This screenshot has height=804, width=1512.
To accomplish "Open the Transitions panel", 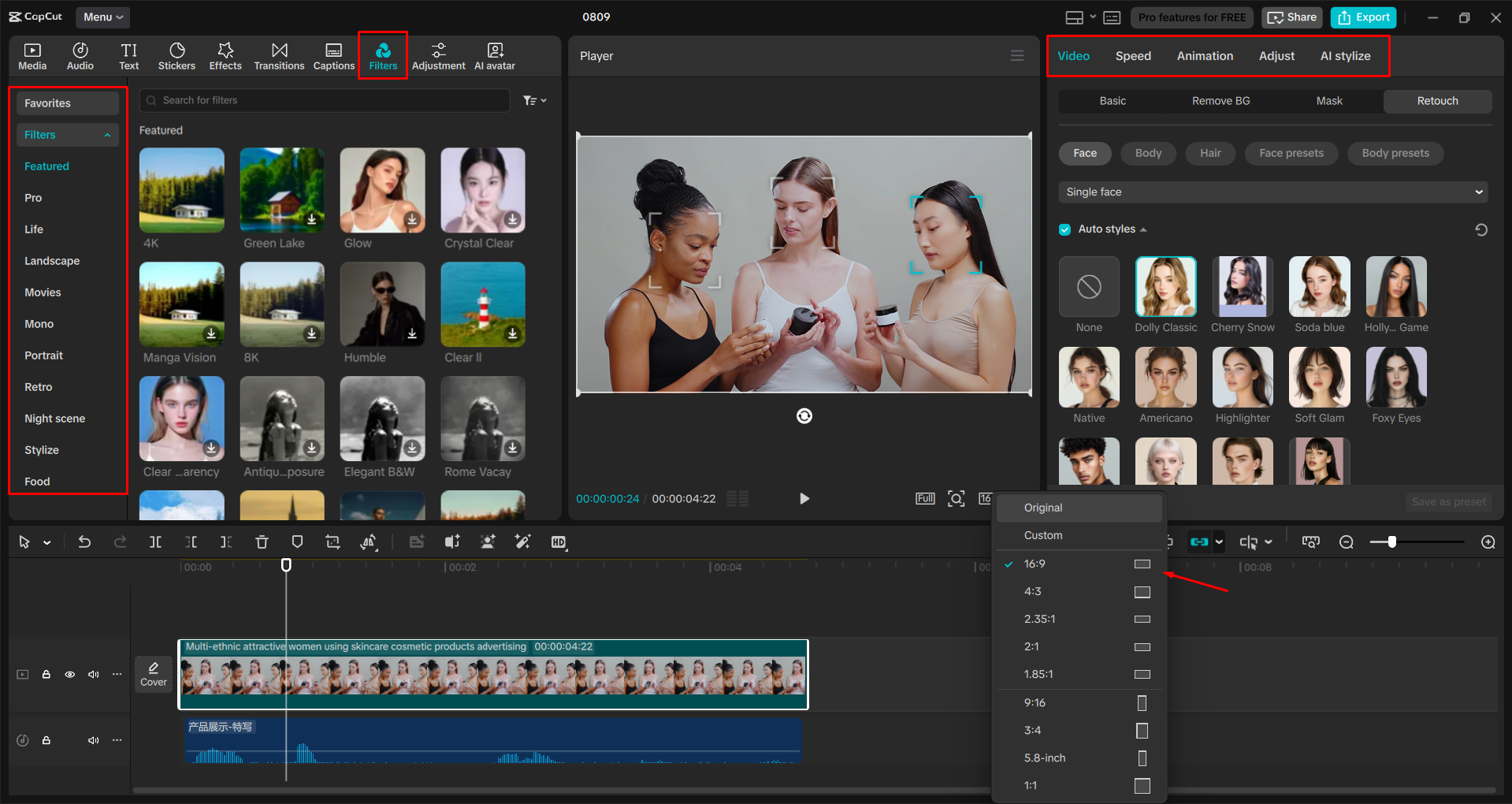I will pyautogui.click(x=279, y=55).
